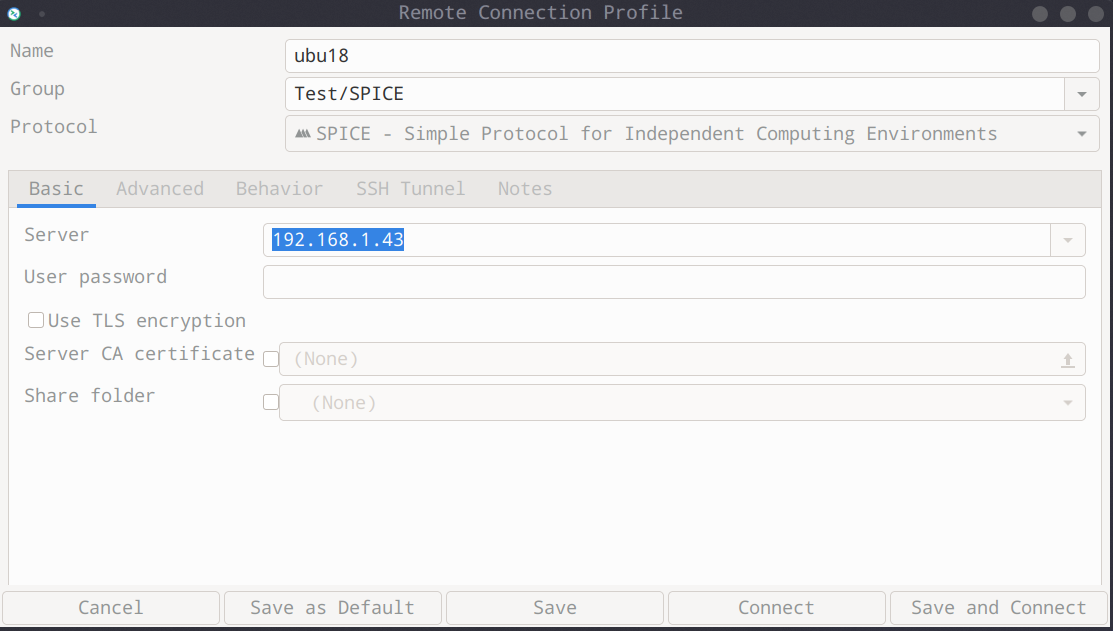Click the Cancel button
This screenshot has width=1113, height=631.
click(111, 608)
